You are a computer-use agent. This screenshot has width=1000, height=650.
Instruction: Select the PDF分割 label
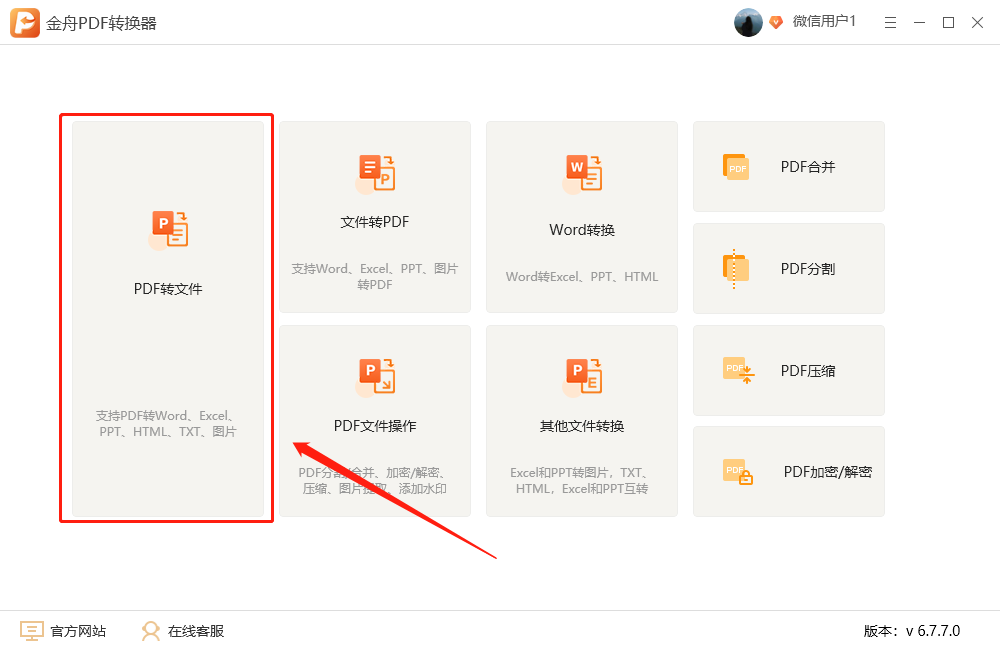[x=808, y=269]
